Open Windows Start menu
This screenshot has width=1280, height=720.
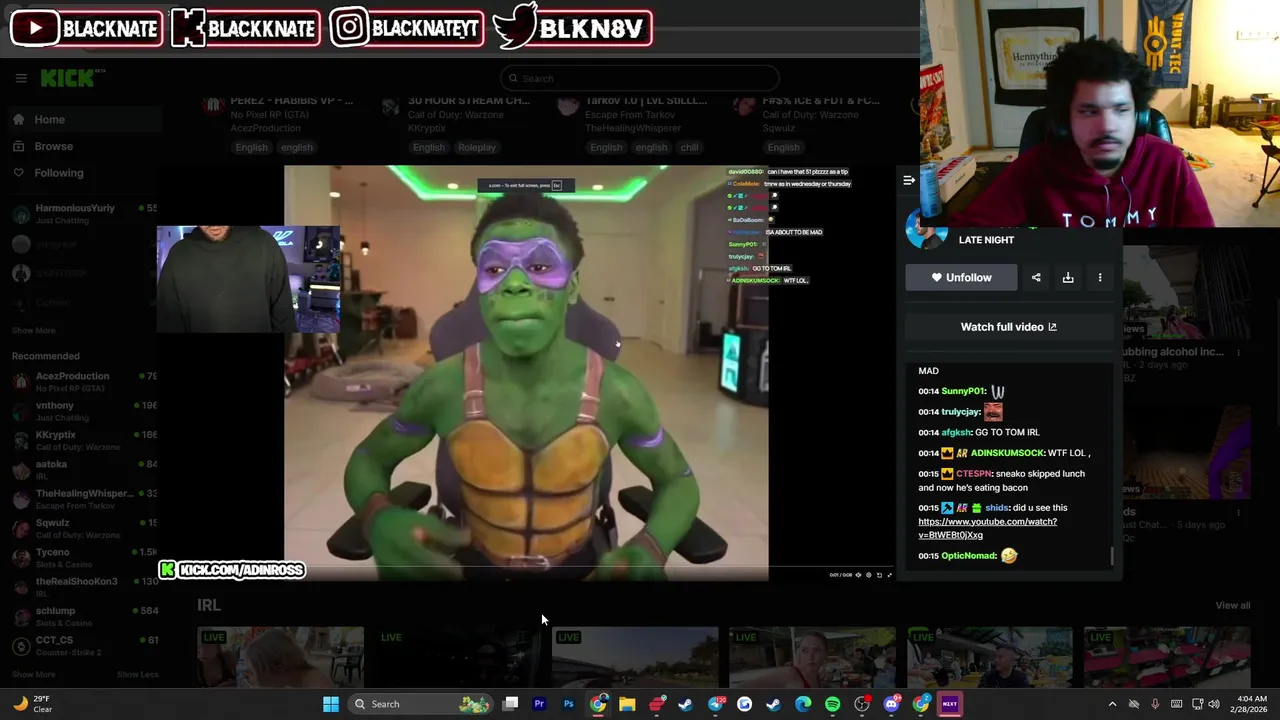tap(330, 704)
